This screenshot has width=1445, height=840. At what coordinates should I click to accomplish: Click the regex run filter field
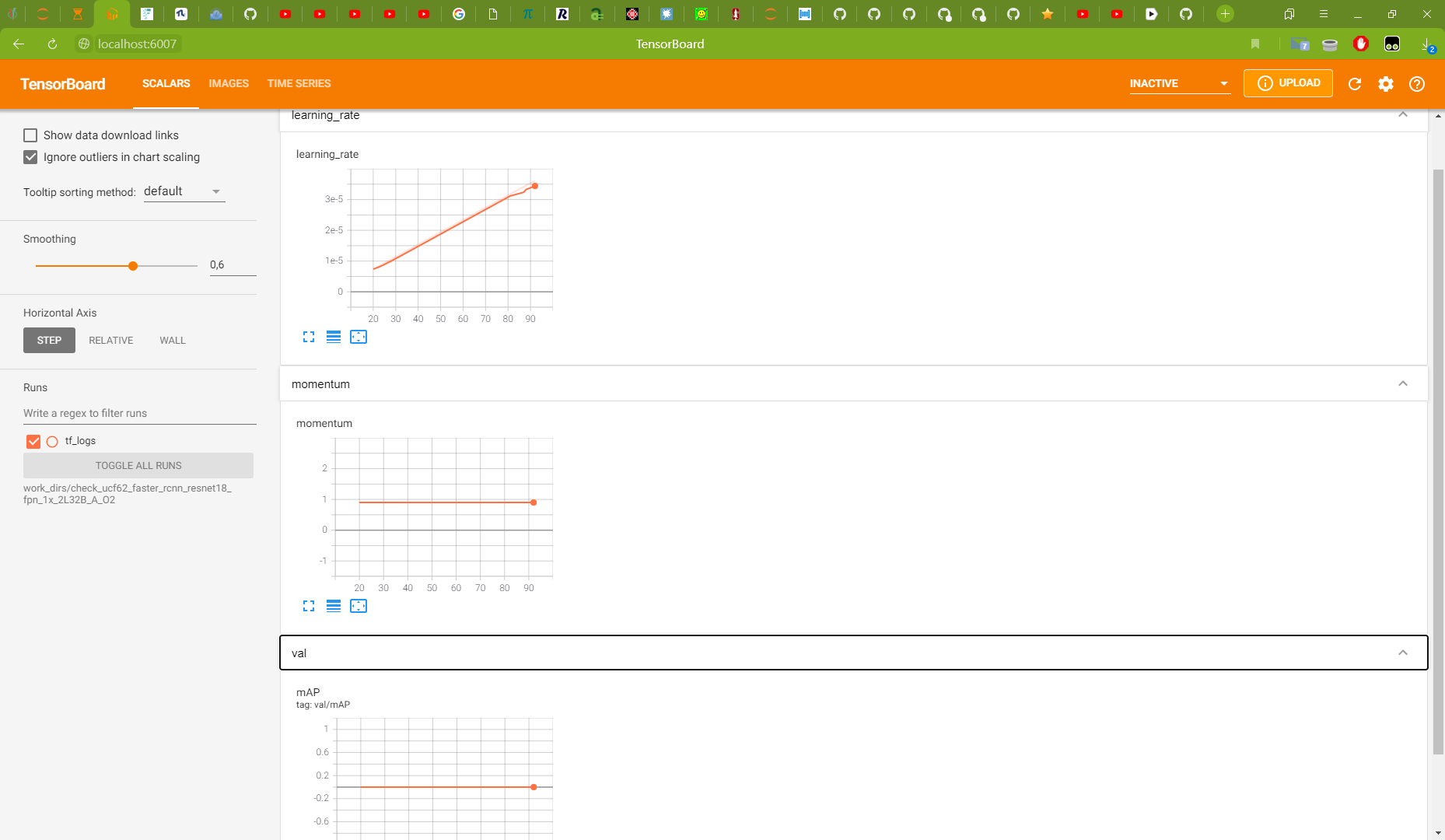coord(138,413)
